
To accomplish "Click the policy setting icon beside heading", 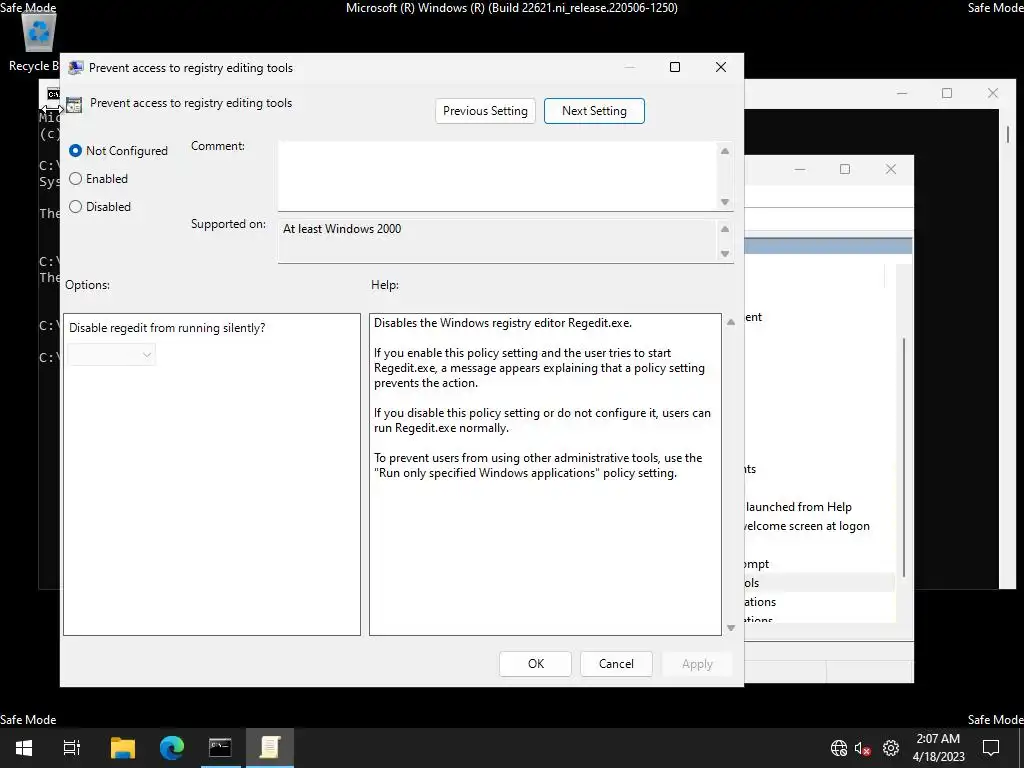I will [x=74, y=104].
